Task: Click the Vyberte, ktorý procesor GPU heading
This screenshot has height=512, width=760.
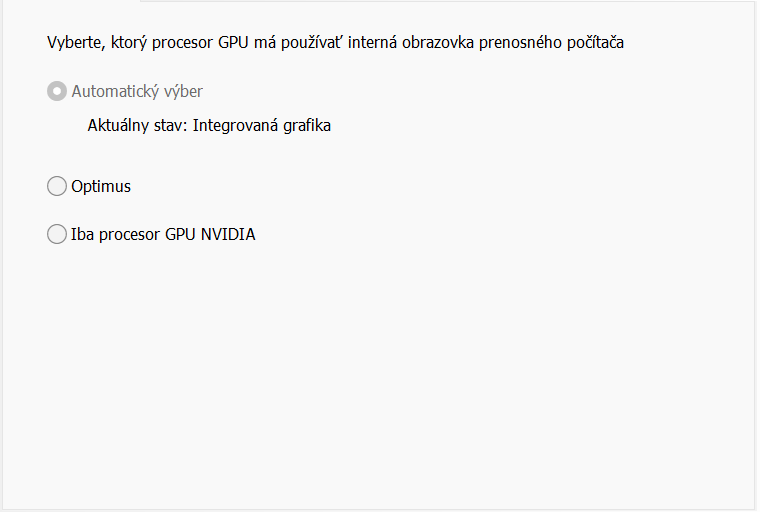Action: 335,44
